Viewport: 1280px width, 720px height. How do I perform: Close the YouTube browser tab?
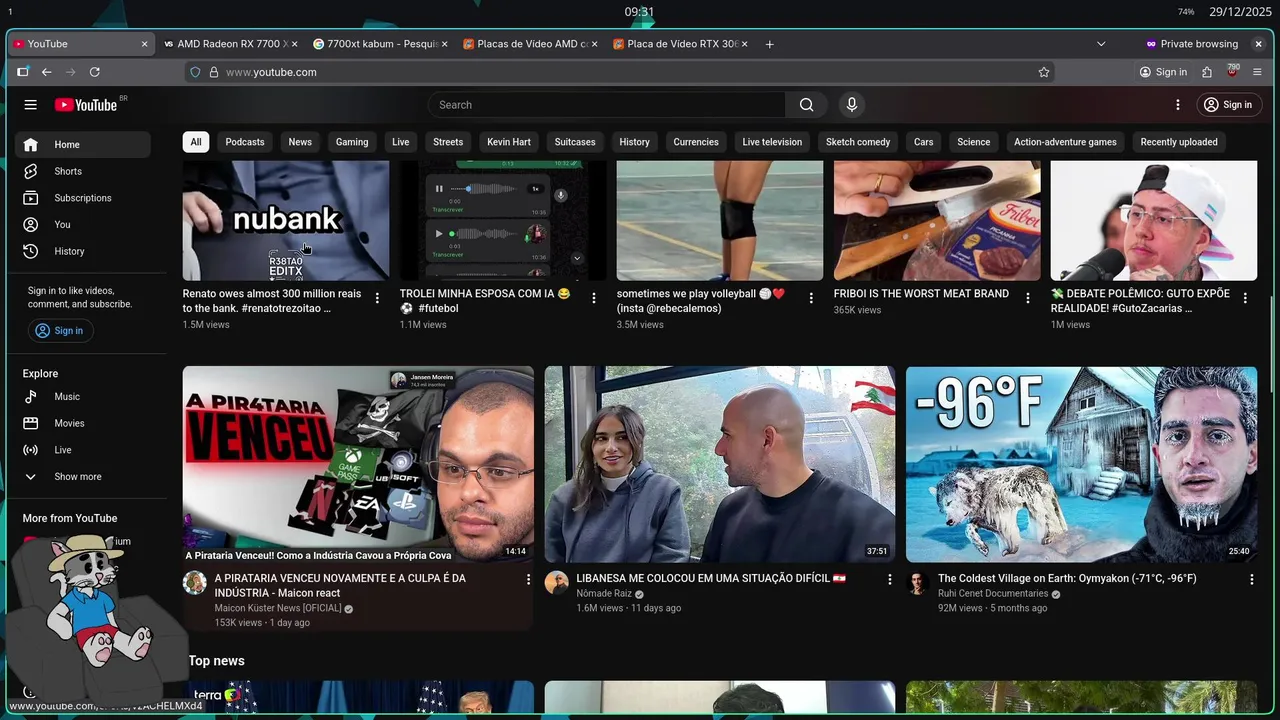point(144,44)
